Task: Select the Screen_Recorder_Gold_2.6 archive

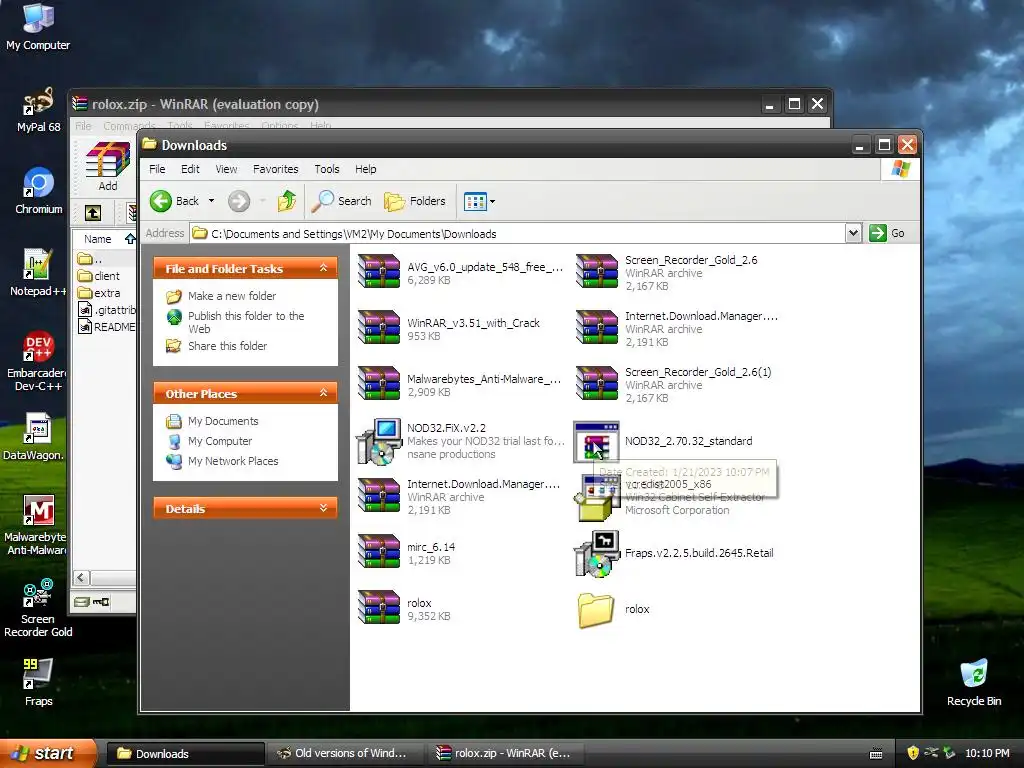Action: 666,272
